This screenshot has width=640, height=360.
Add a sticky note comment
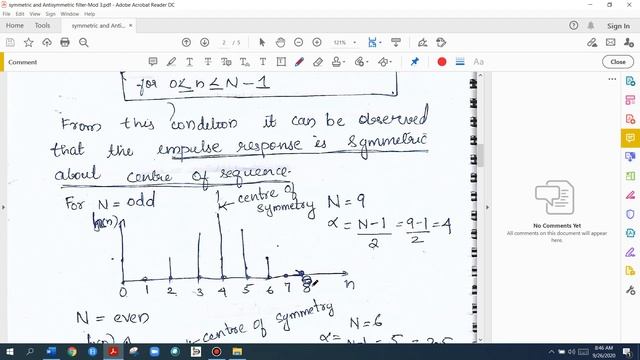coord(153,62)
